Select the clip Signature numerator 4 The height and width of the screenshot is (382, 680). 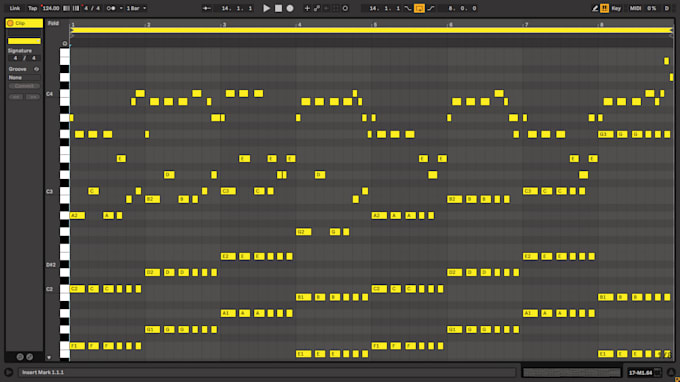click(x=15, y=58)
